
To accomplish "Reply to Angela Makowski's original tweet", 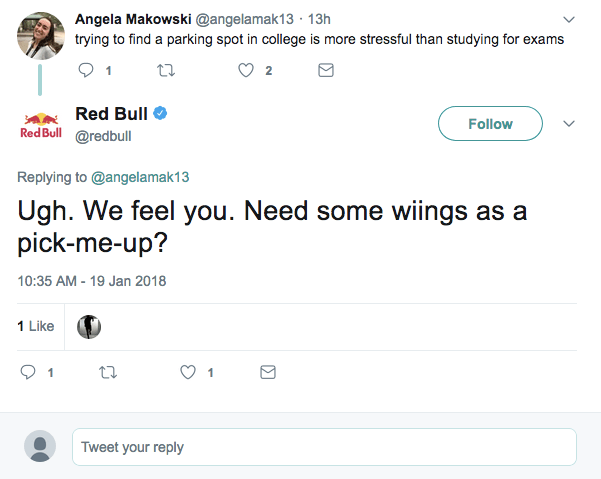I will [85, 70].
